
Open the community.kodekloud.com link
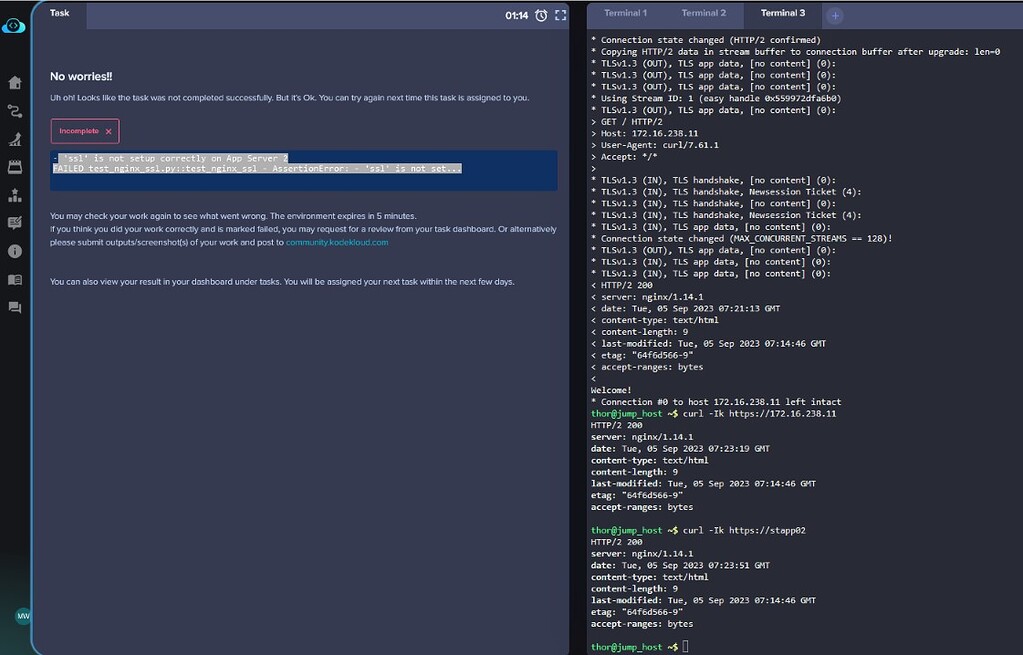337,242
